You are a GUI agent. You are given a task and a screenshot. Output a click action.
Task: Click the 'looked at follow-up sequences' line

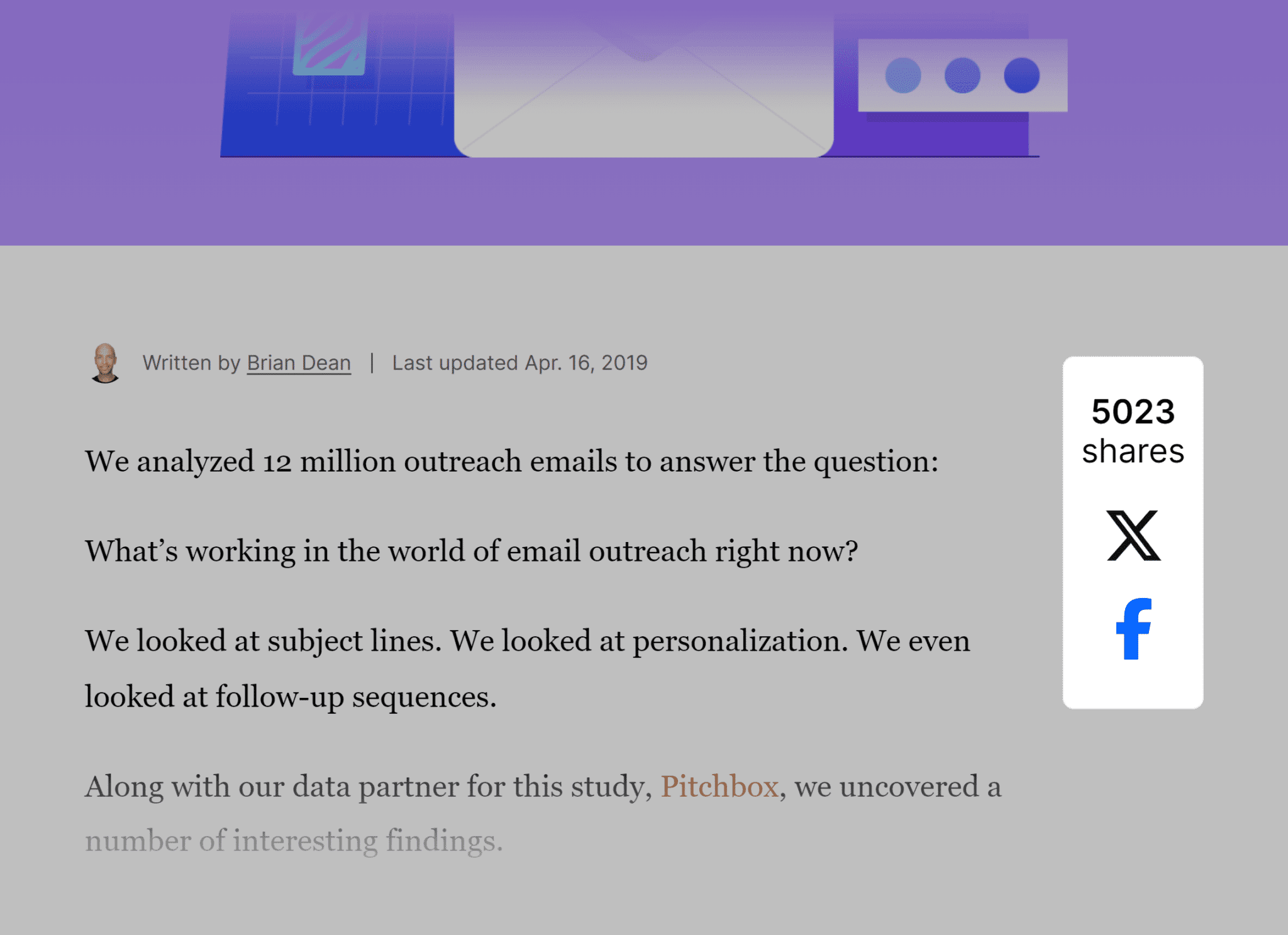click(291, 697)
